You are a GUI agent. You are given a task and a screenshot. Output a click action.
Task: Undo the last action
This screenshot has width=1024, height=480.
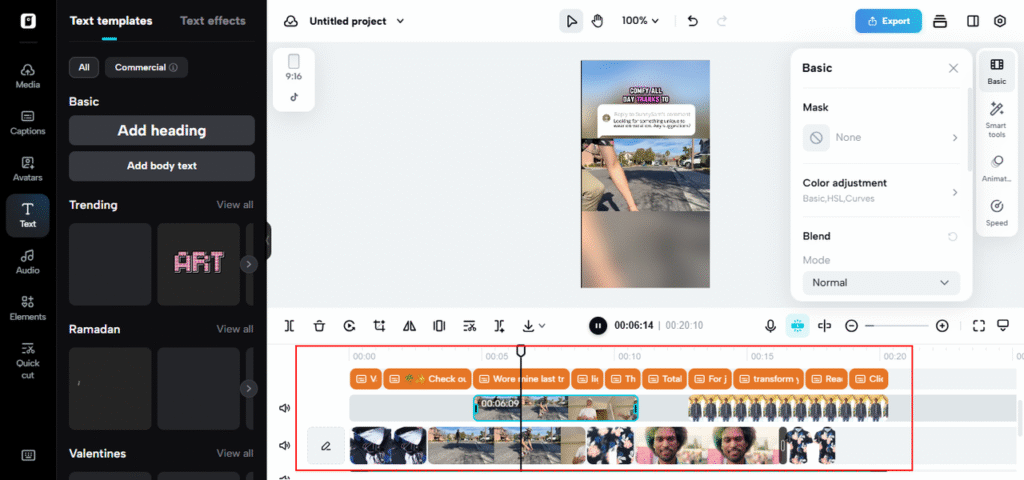(693, 21)
